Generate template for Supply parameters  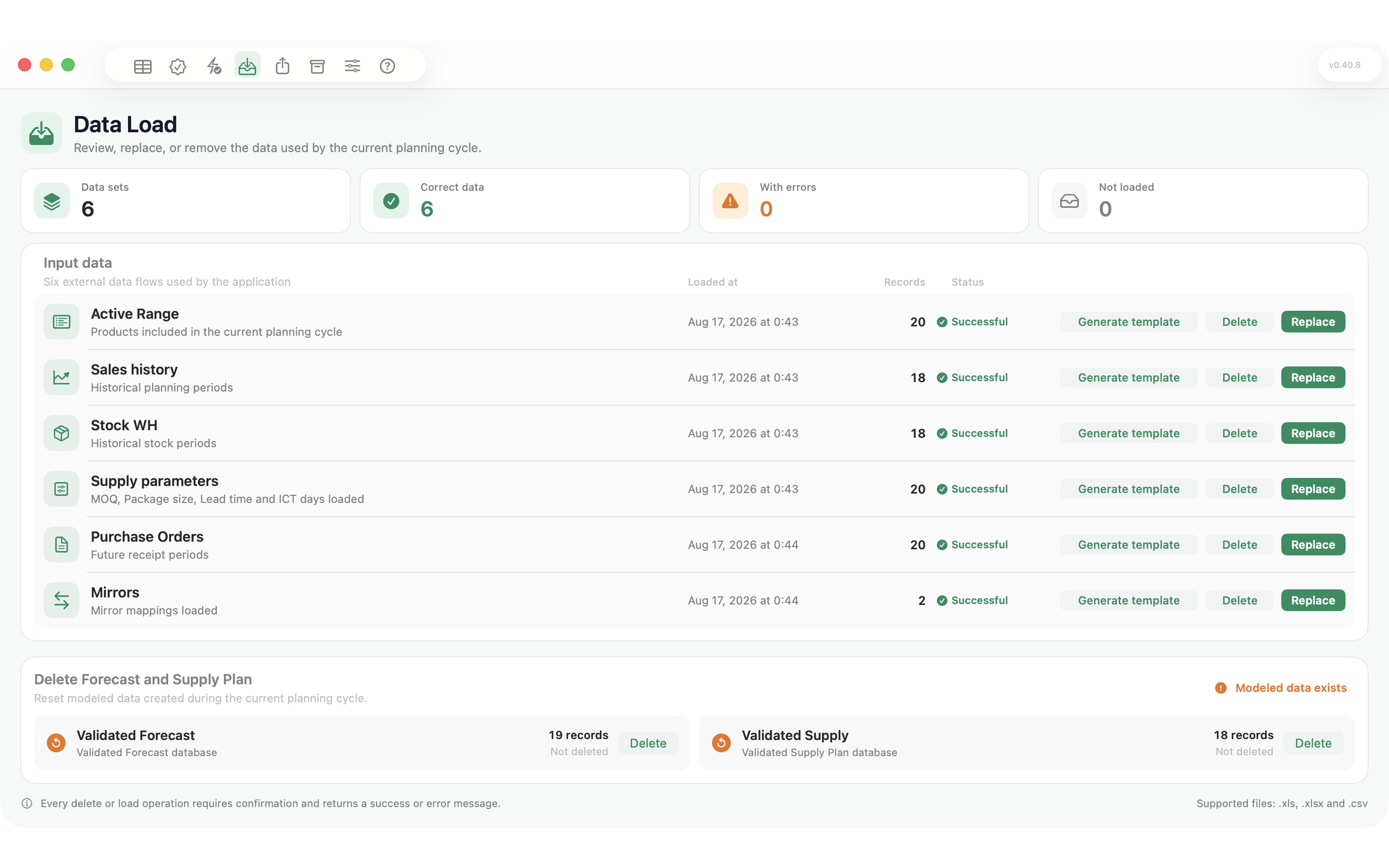pyautogui.click(x=1129, y=489)
